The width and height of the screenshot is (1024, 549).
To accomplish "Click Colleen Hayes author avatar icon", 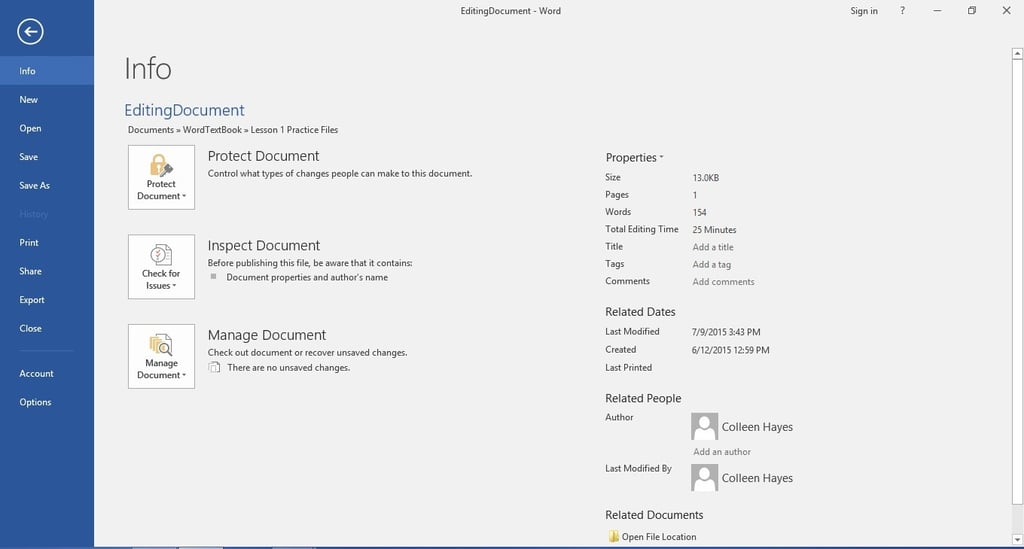I will click(705, 426).
